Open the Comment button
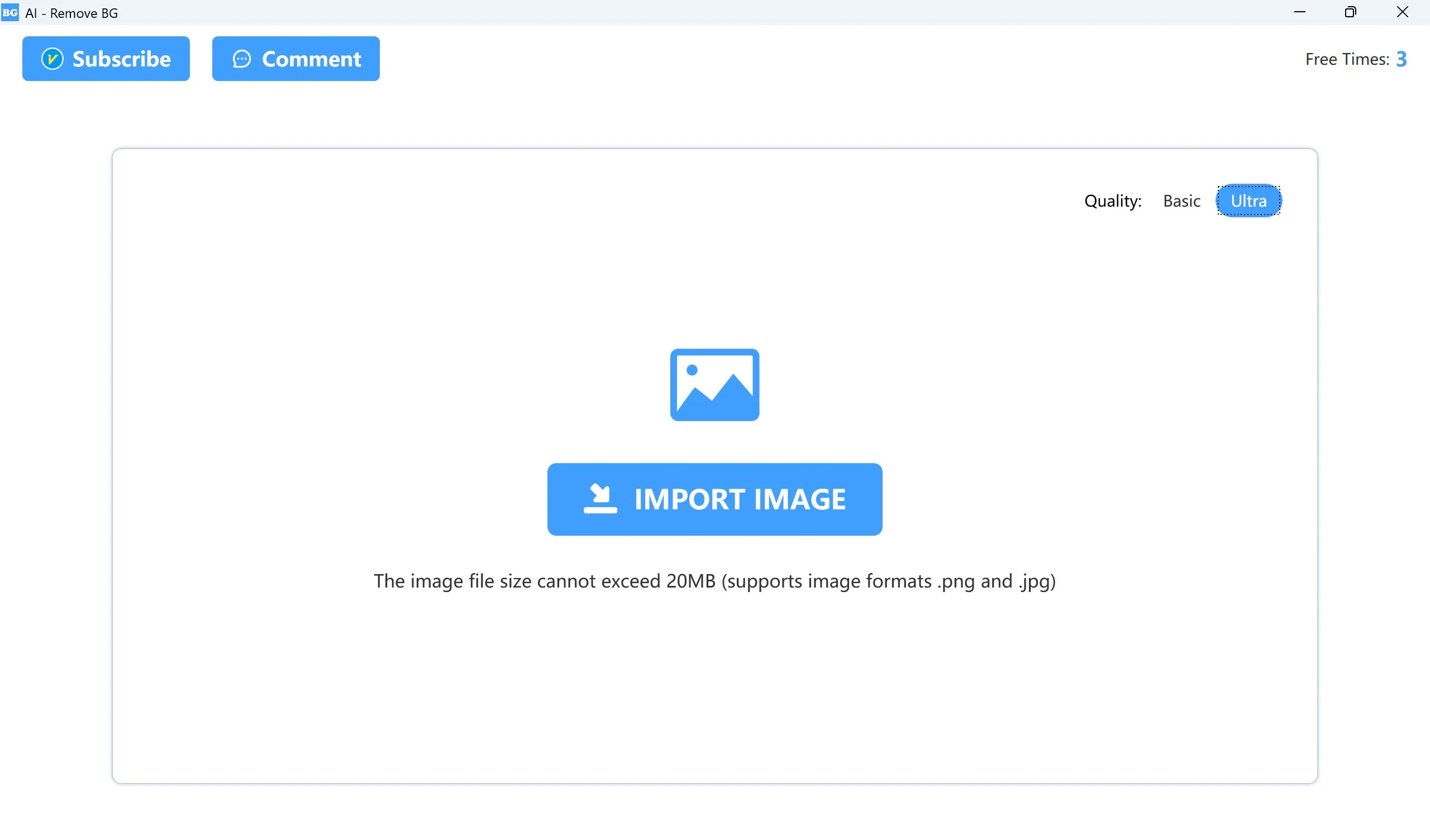Viewport: 1430px width, 840px height. [295, 59]
